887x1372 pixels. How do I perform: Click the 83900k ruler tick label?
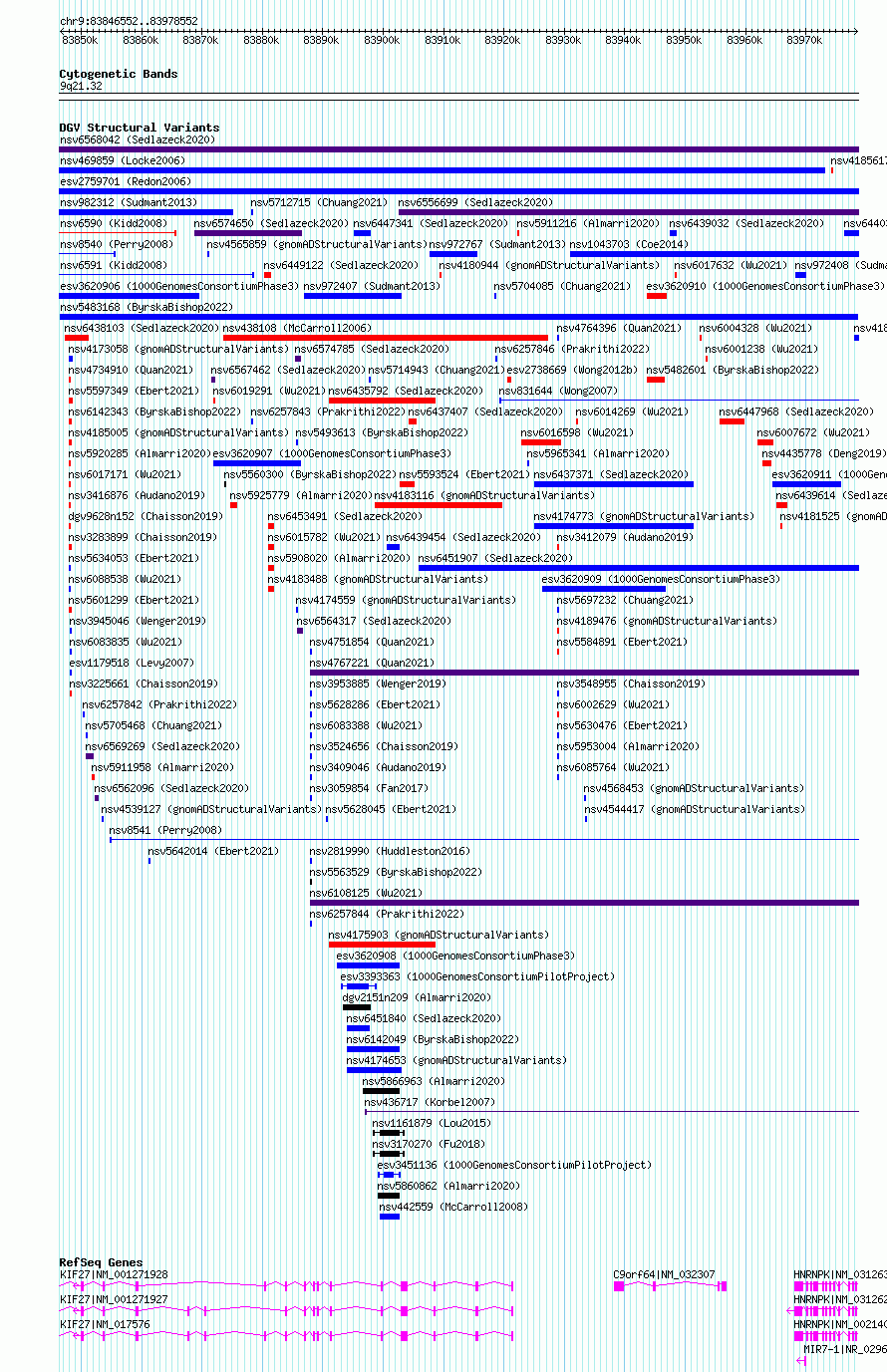click(x=382, y=40)
